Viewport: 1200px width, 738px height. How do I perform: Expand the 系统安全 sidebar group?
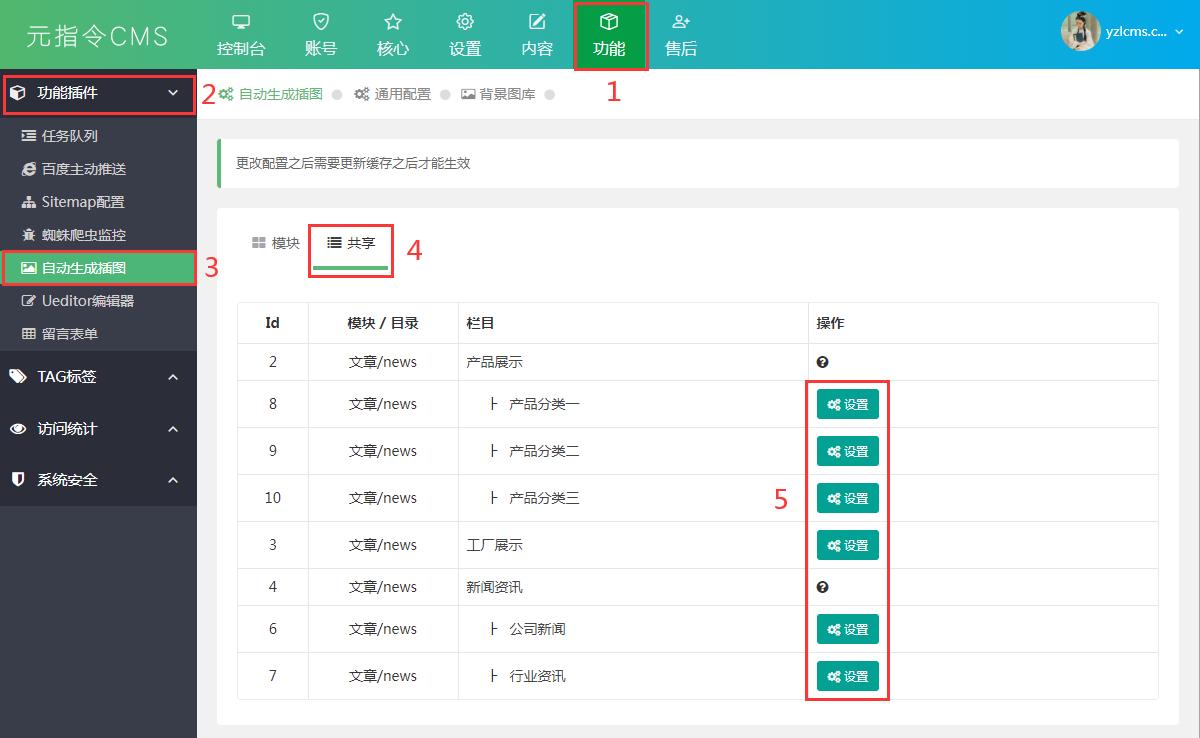pyautogui.click(x=98, y=480)
